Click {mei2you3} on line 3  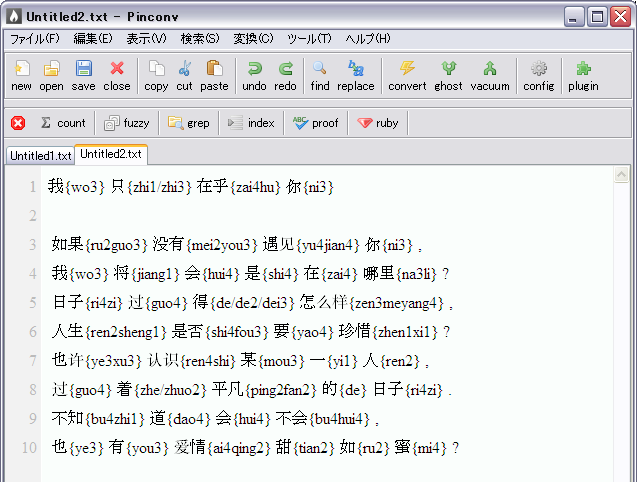pos(222,245)
